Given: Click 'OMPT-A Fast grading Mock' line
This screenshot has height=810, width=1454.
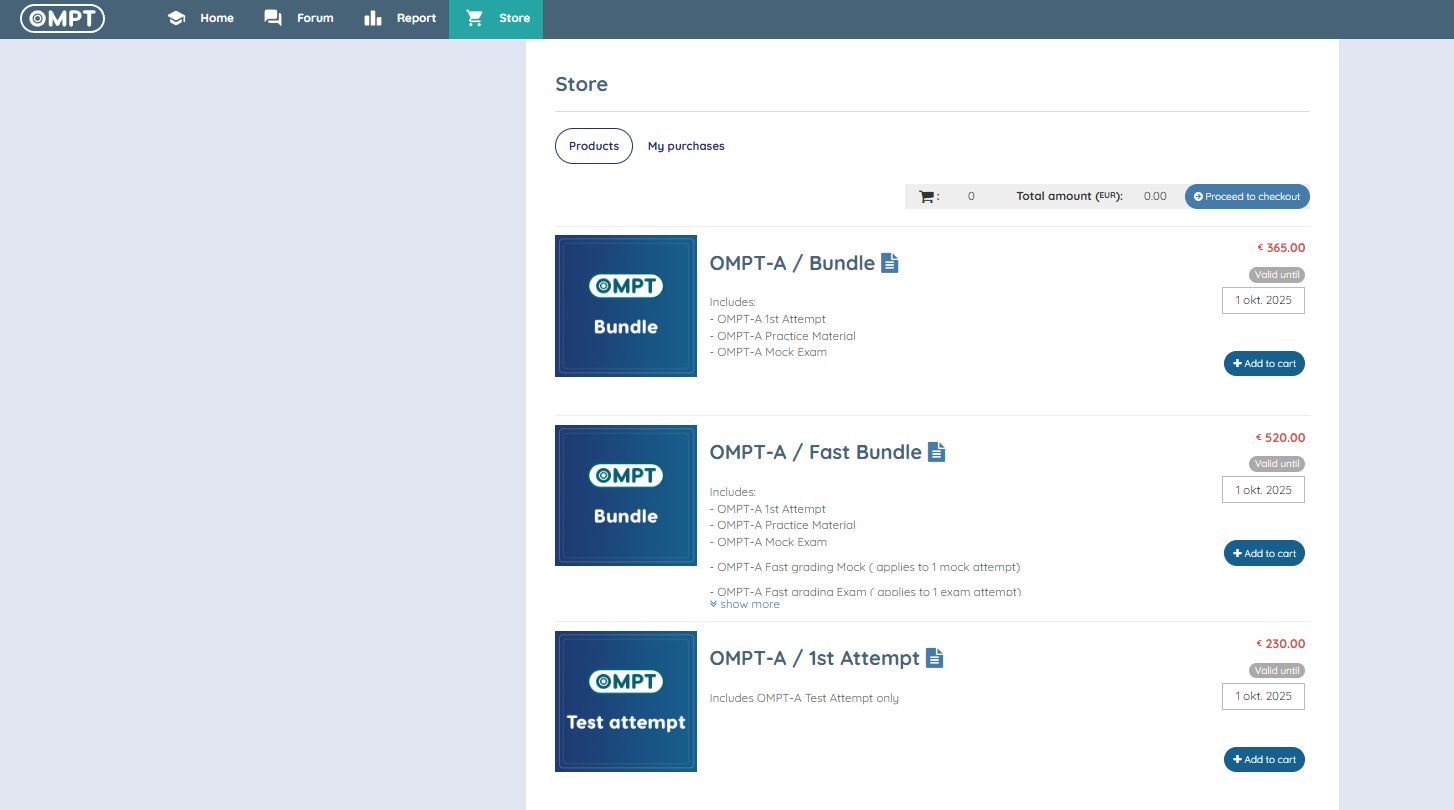Looking at the screenshot, I should [x=865, y=567].
